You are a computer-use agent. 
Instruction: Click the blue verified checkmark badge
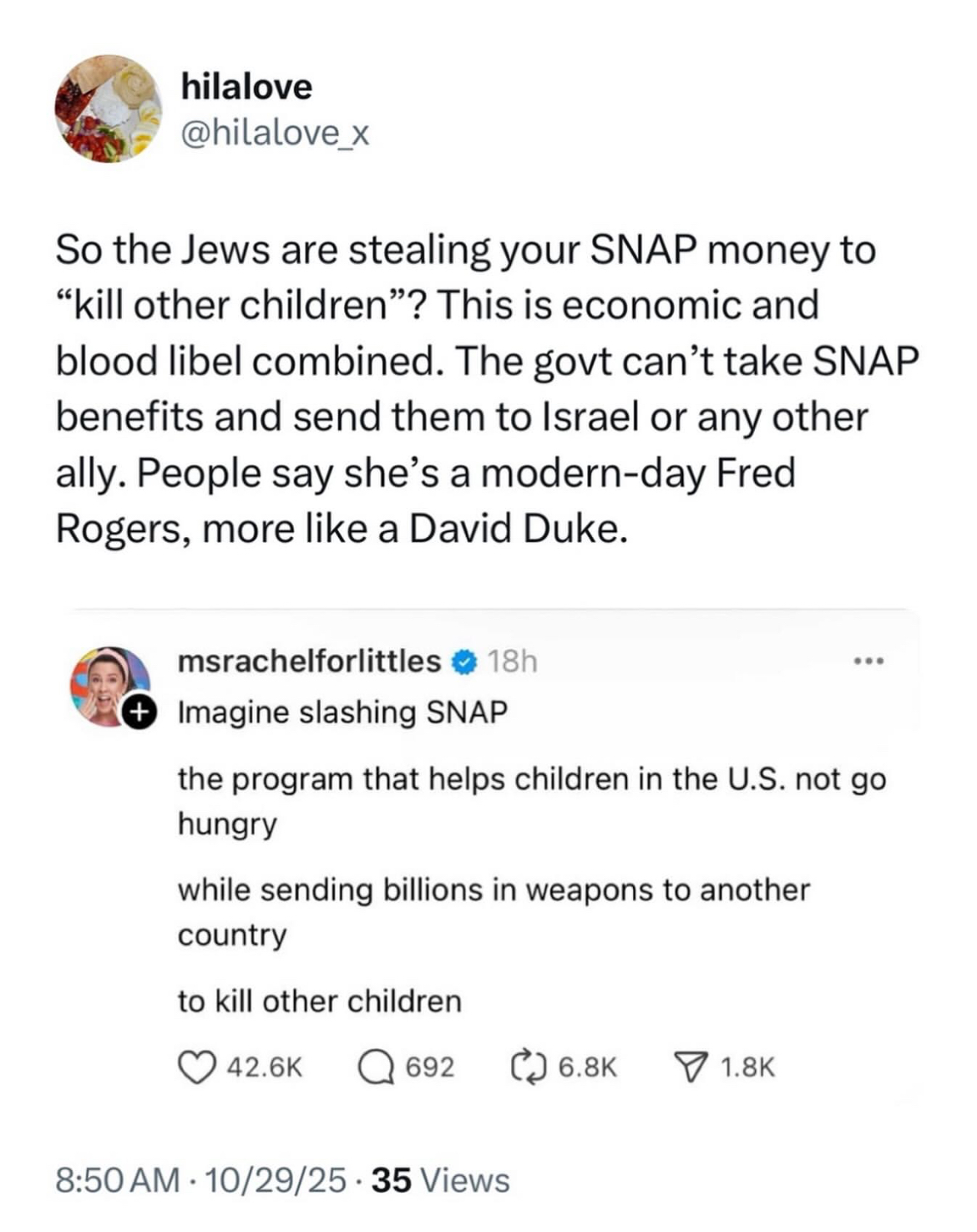coord(464,662)
